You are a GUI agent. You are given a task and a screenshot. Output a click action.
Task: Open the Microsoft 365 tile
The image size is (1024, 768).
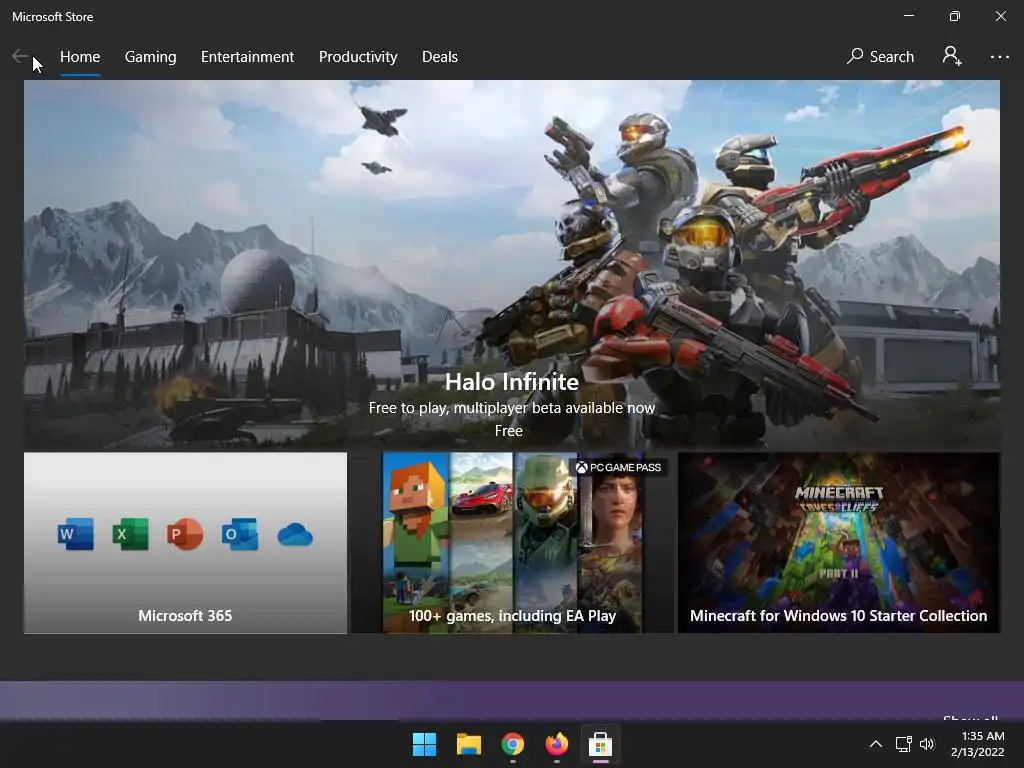[185, 543]
